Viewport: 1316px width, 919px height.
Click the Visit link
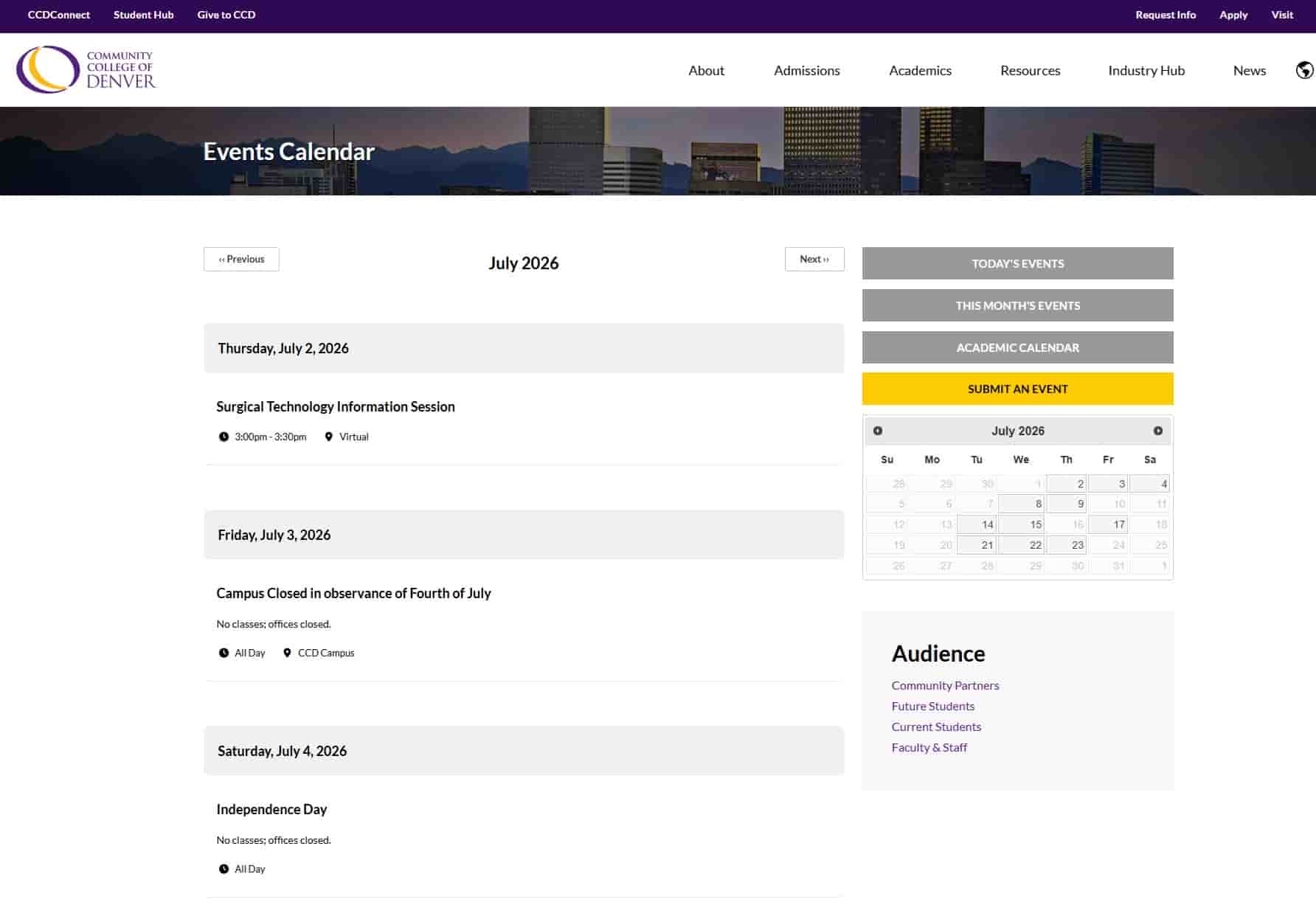(1282, 15)
